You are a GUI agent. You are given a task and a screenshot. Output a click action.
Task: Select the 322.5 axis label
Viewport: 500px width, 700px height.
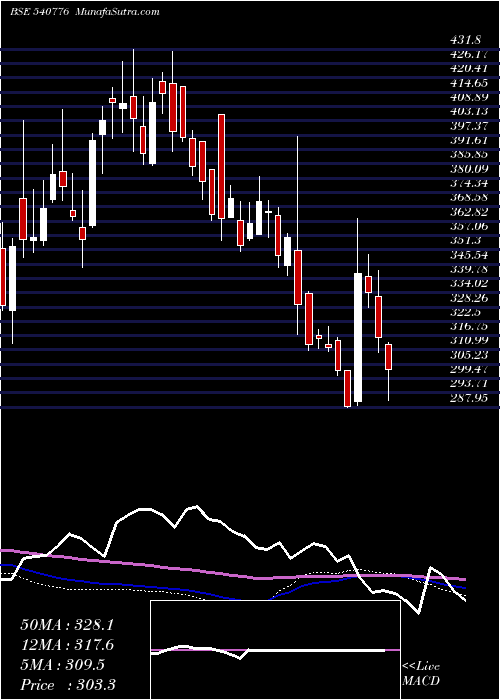point(466,312)
